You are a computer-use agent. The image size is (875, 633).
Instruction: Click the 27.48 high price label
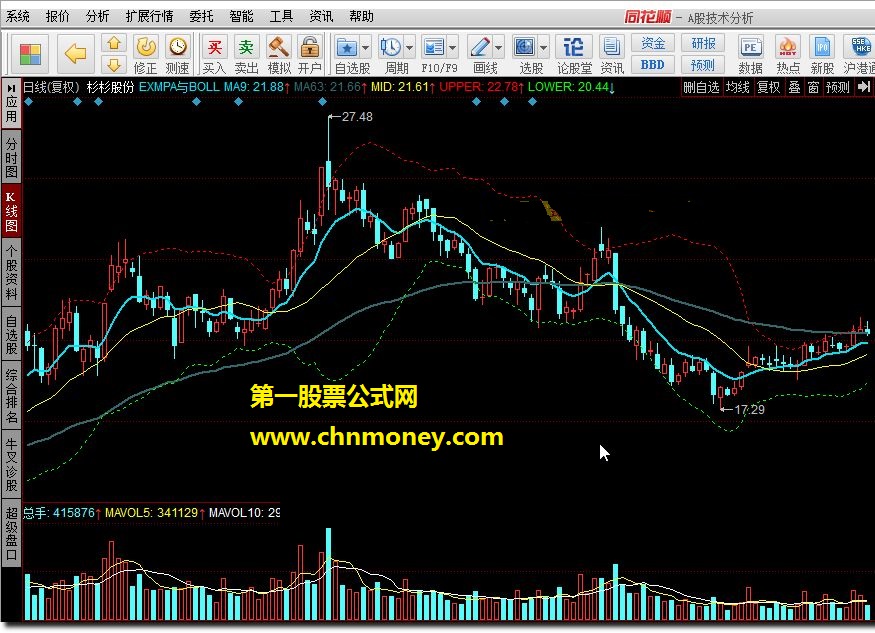[357, 117]
